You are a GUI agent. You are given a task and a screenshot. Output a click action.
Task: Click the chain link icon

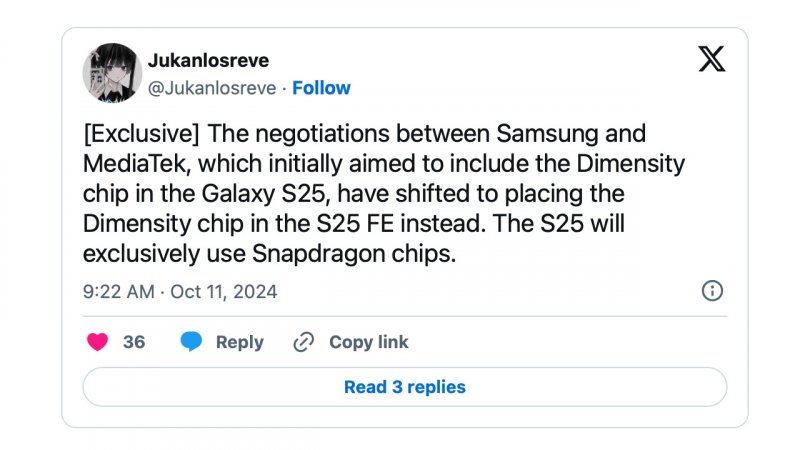pyautogui.click(x=304, y=342)
